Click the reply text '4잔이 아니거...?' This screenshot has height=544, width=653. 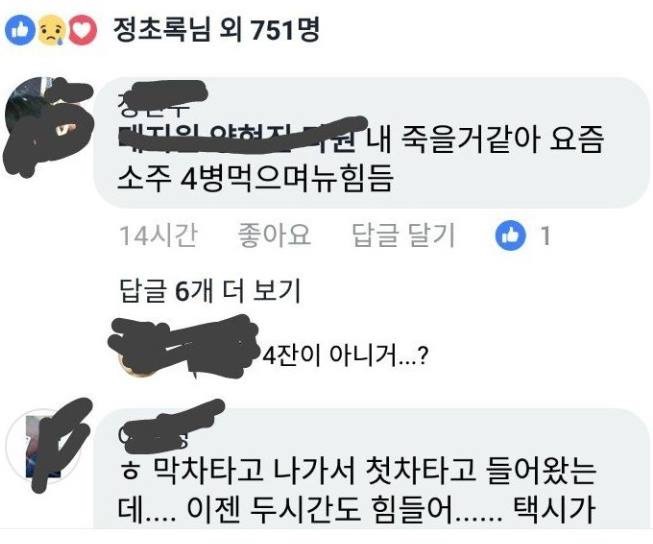tap(345, 355)
